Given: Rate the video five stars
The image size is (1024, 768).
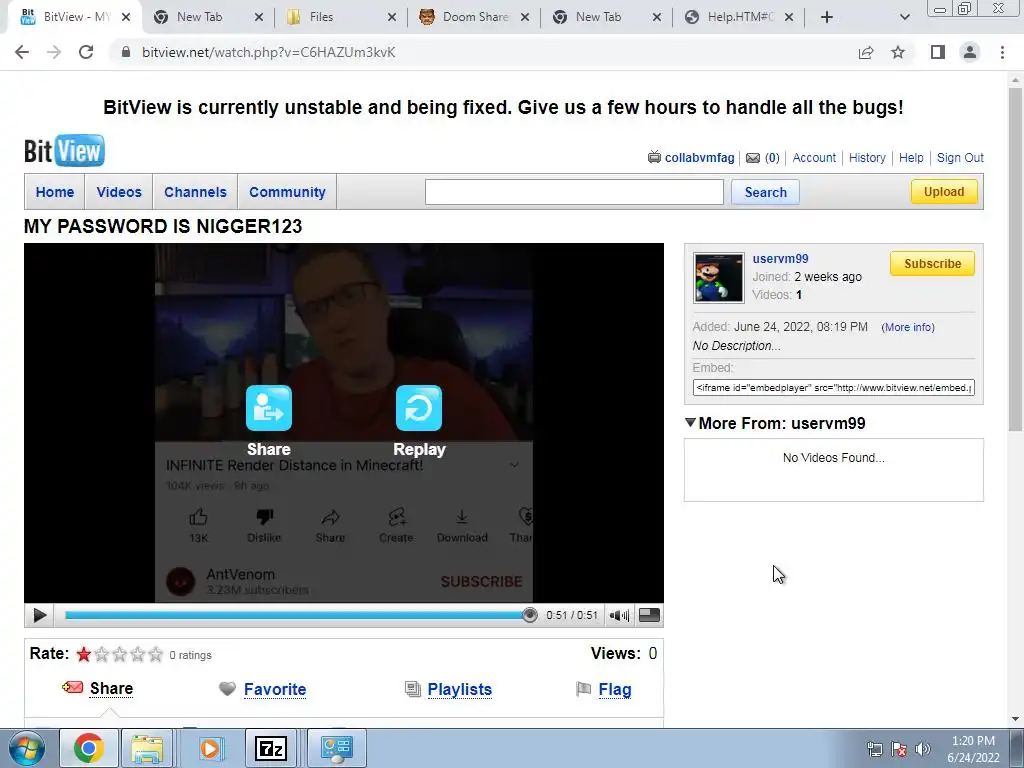Looking at the screenshot, I should [x=155, y=654].
